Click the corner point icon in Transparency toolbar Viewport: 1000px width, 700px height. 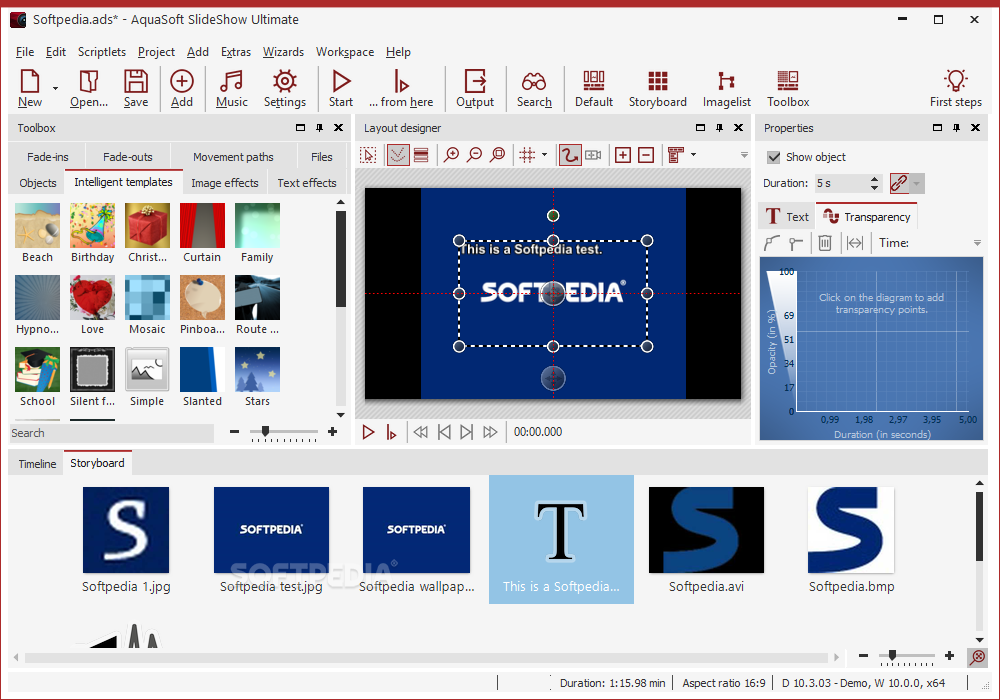pos(795,243)
